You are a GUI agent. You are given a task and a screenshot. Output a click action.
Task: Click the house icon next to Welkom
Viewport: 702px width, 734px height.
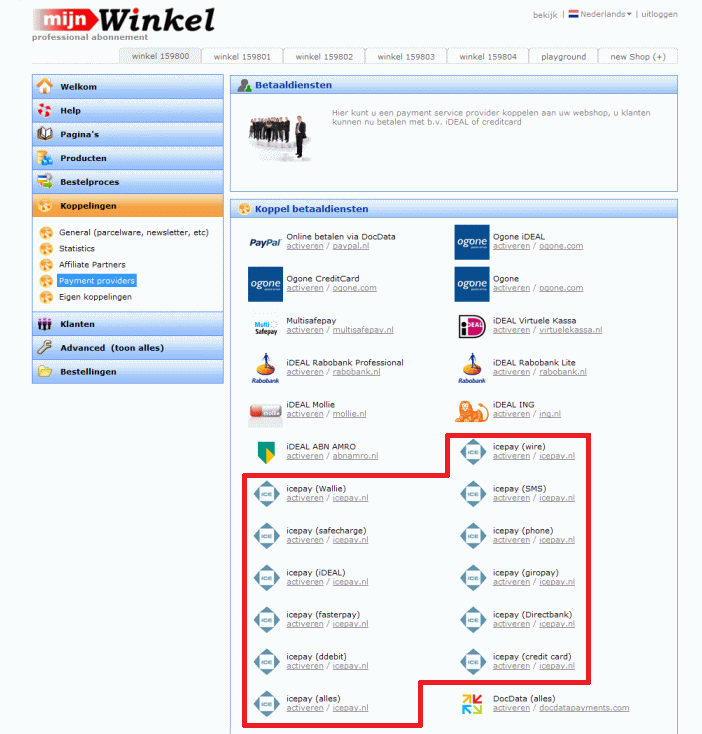point(45,86)
